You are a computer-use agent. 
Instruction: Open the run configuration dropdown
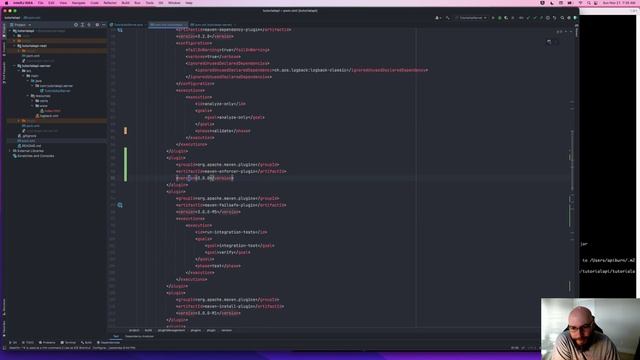[x=471, y=18]
